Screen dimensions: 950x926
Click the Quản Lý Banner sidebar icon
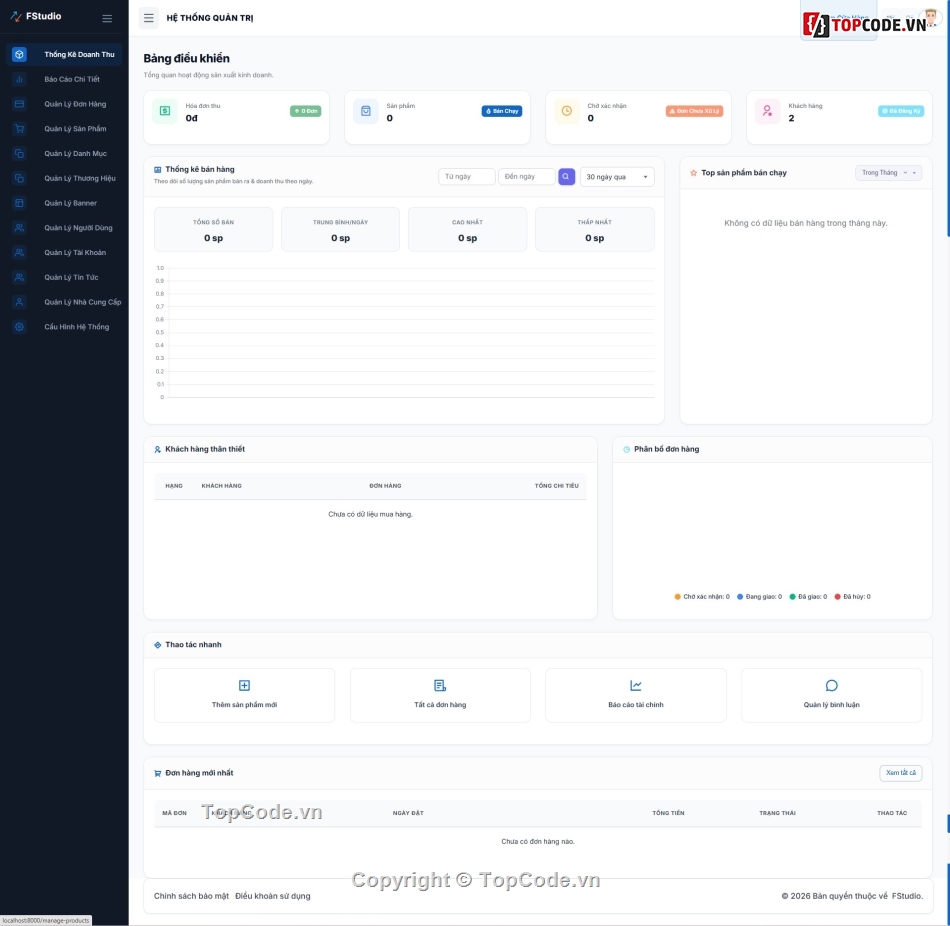tap(19, 203)
